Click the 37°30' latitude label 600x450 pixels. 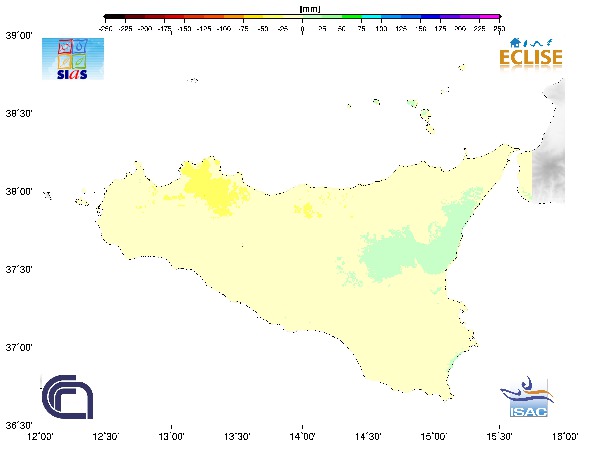19,269
